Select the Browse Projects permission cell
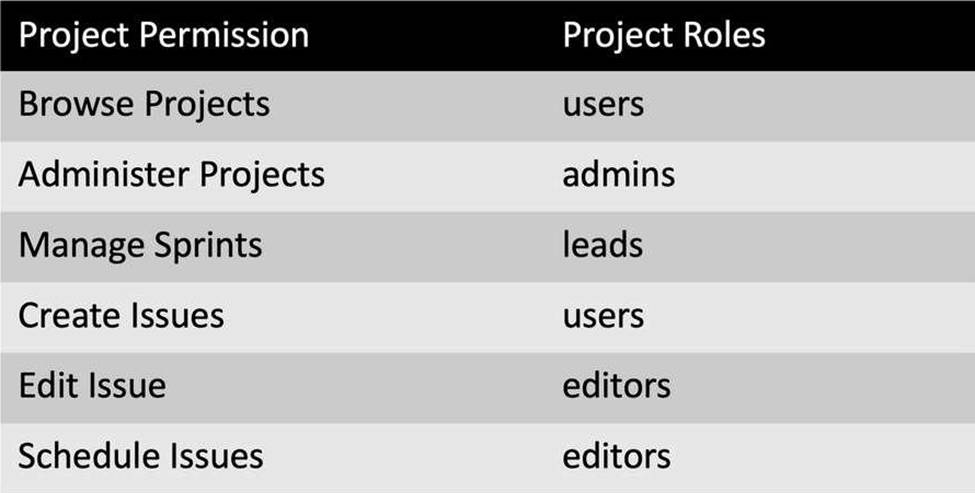 [144, 104]
